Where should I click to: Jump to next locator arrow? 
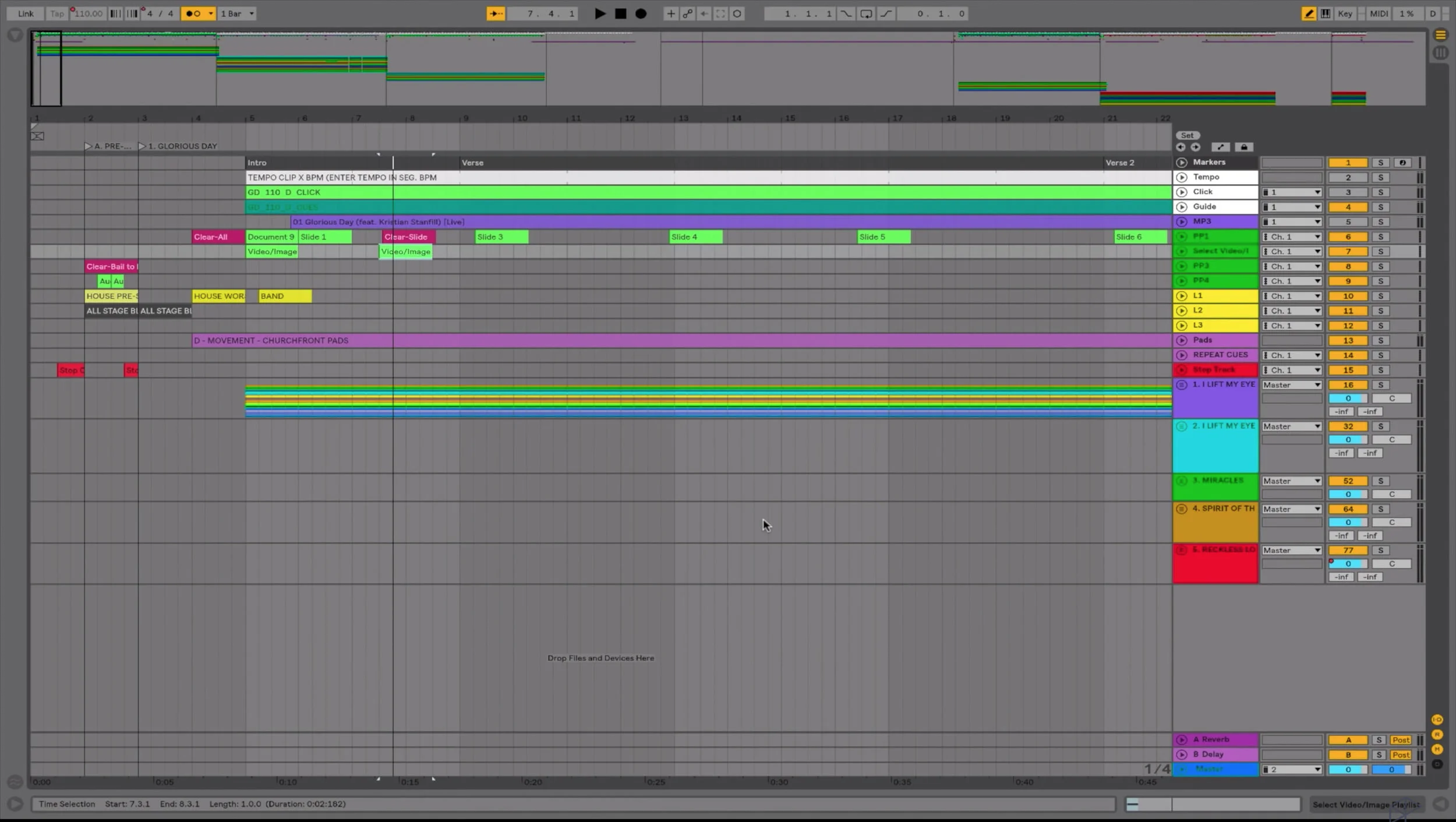tap(1195, 147)
